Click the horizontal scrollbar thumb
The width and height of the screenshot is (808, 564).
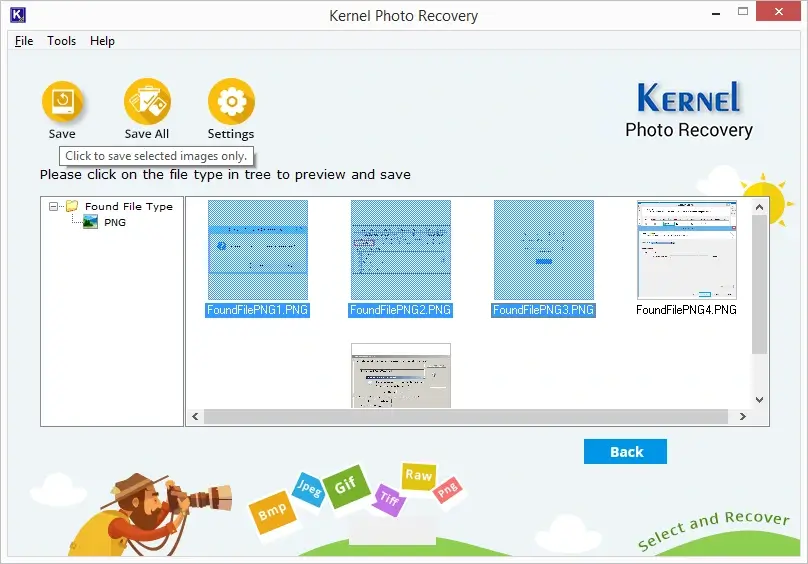point(466,417)
